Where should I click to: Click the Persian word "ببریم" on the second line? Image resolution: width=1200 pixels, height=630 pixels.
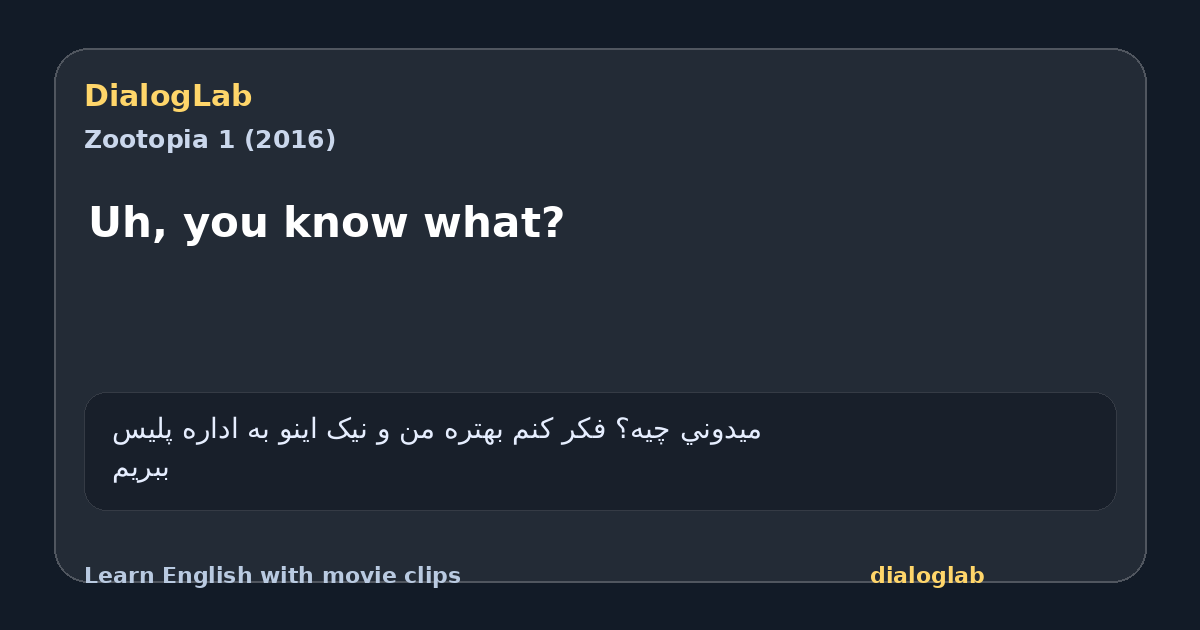coord(140,469)
